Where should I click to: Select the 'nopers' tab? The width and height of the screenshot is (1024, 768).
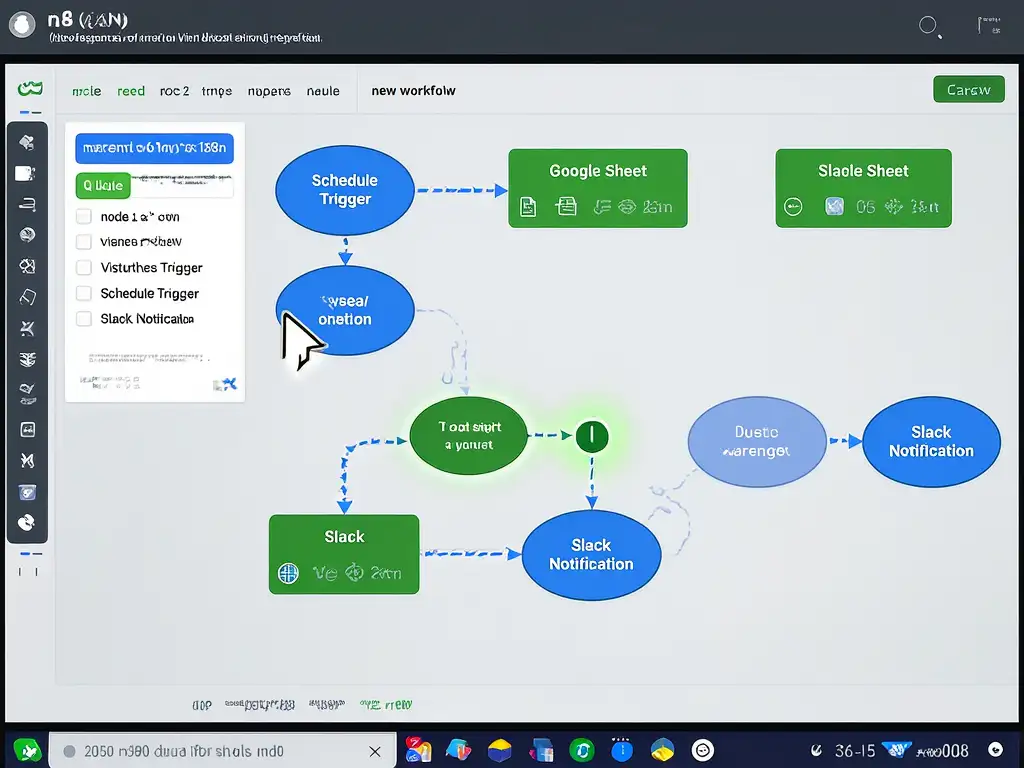click(269, 91)
